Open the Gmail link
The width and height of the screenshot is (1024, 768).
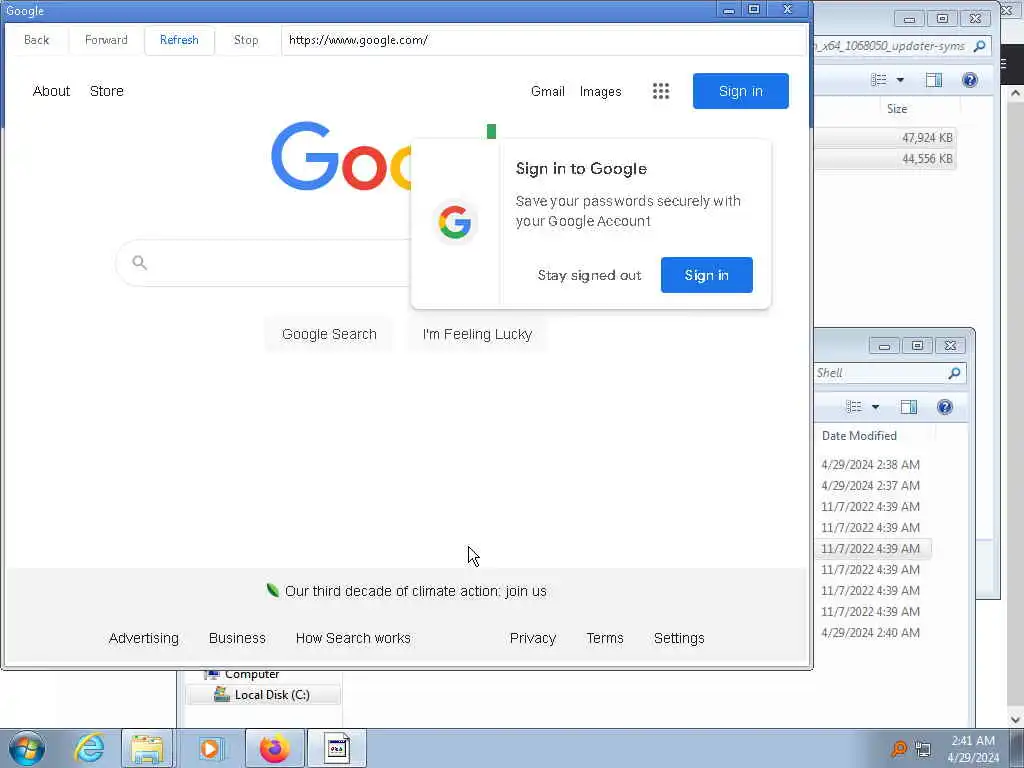tap(547, 91)
